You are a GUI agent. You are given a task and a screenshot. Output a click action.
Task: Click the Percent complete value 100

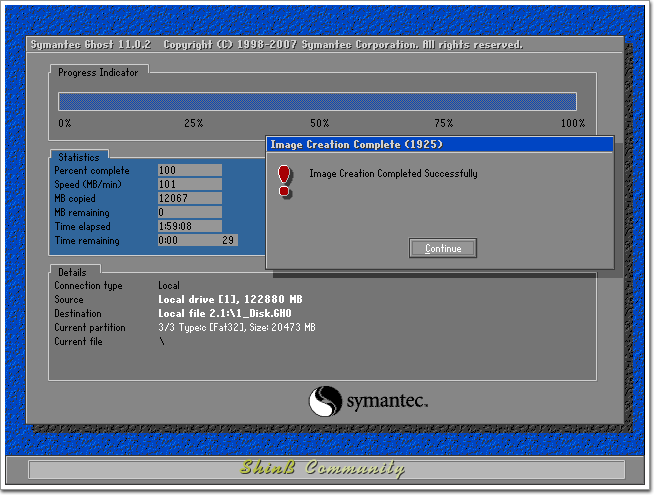pyautogui.click(x=190, y=170)
